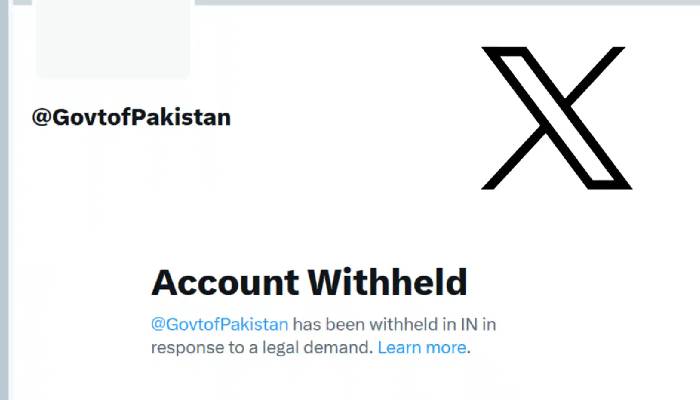The width and height of the screenshot is (700, 400).
Task: Click the word Account in heading
Action: 225,283
